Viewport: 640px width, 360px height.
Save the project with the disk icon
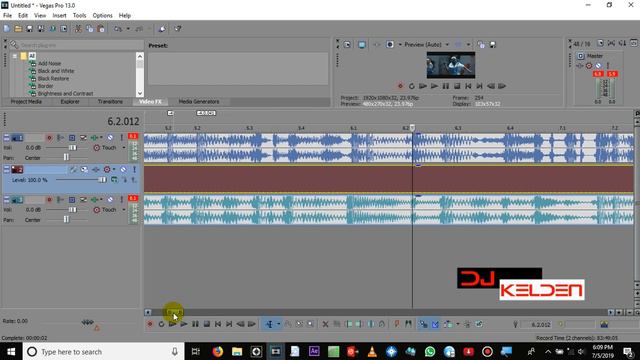(x=29, y=29)
